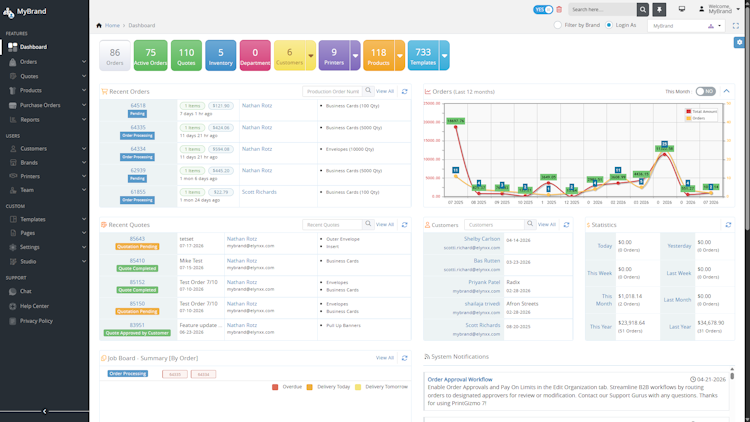Select the Filter by Brand radio button
The height and width of the screenshot is (422, 750).
pyautogui.click(x=557, y=25)
